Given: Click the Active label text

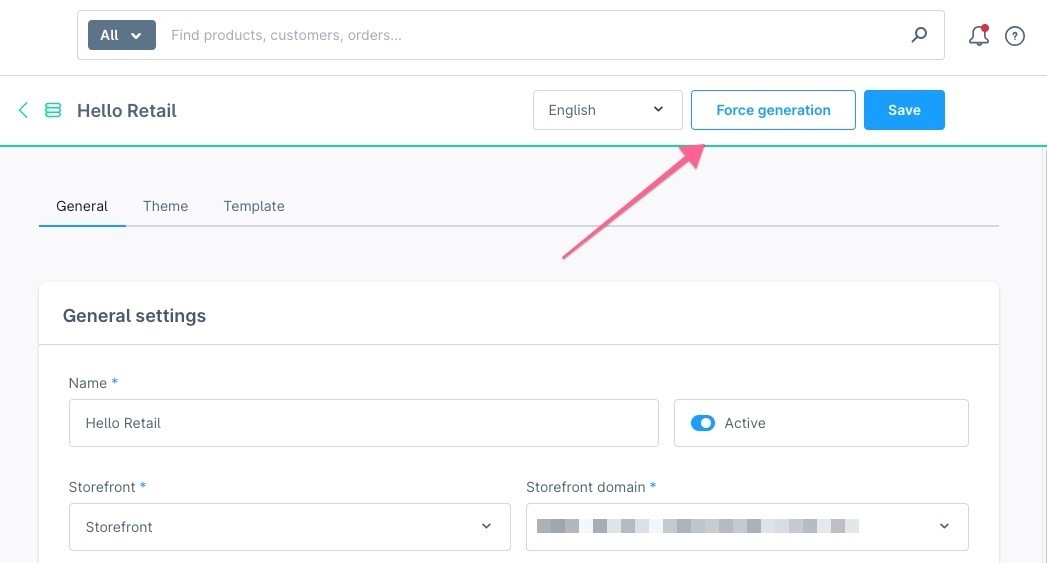Looking at the screenshot, I should tap(745, 423).
